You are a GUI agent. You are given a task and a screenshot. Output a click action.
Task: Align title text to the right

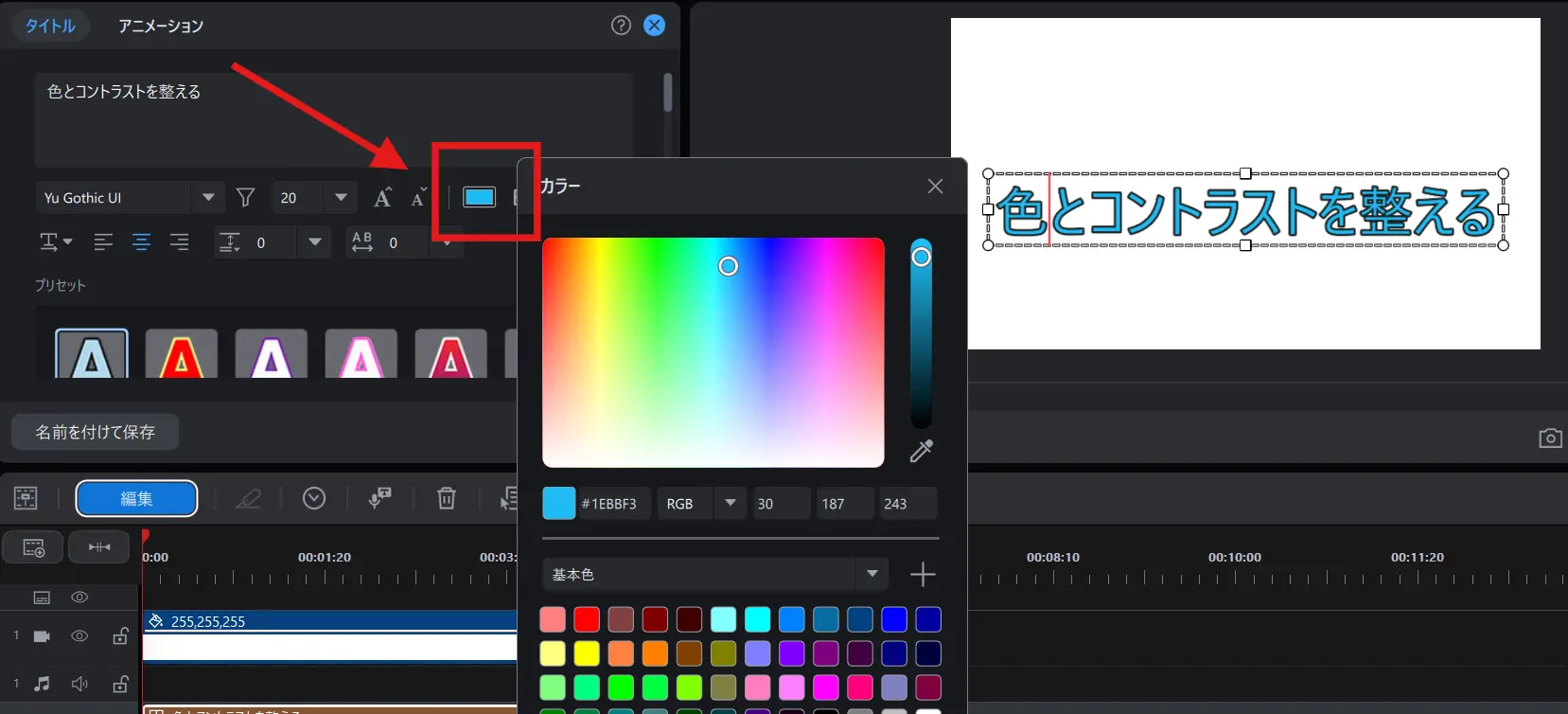tap(179, 242)
